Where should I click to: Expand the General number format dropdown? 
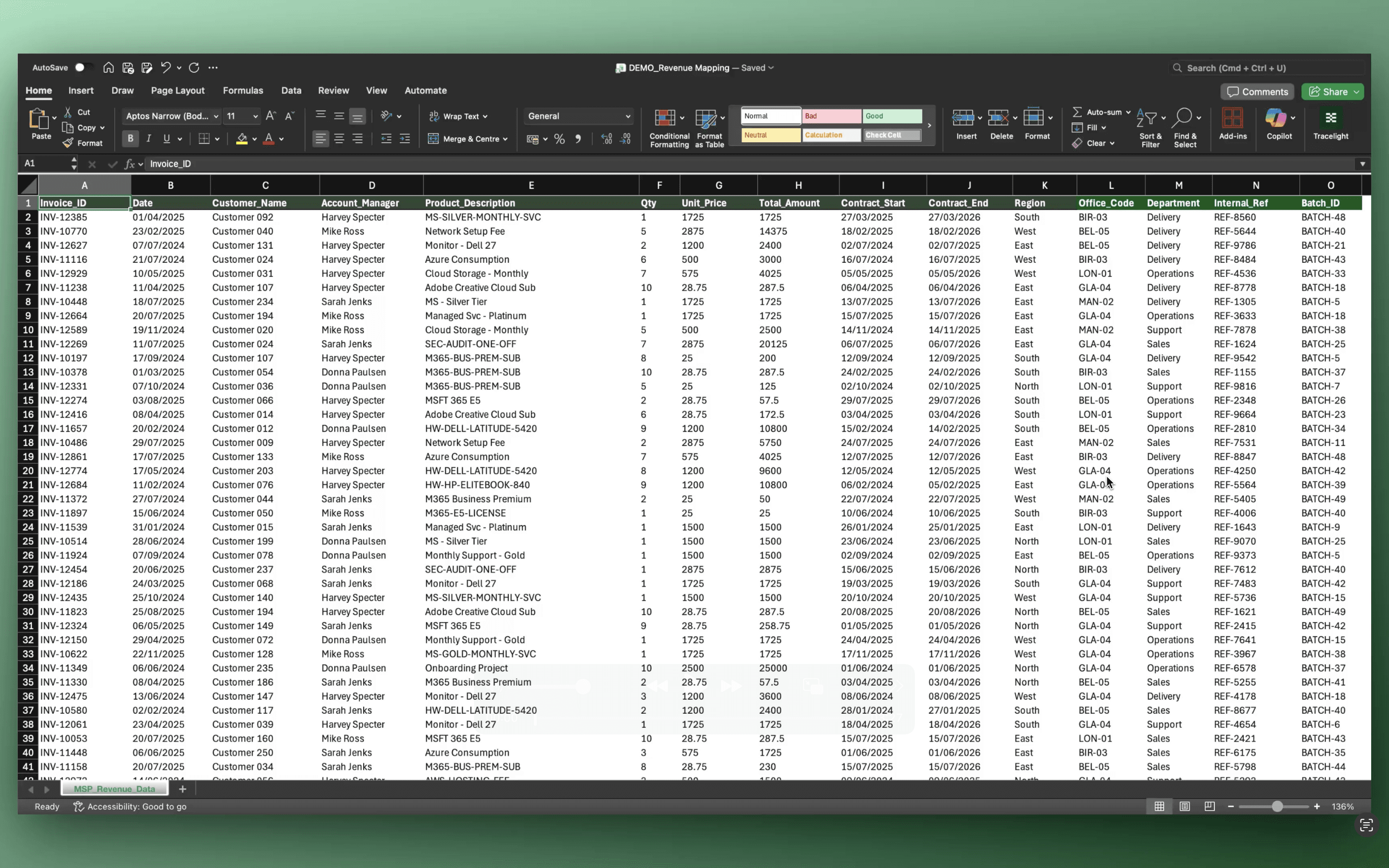click(627, 117)
